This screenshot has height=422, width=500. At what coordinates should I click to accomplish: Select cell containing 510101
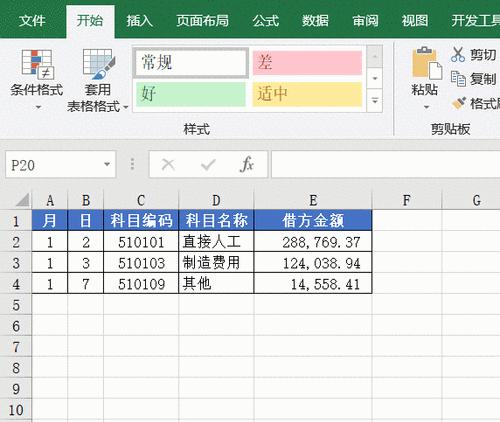pos(141,241)
